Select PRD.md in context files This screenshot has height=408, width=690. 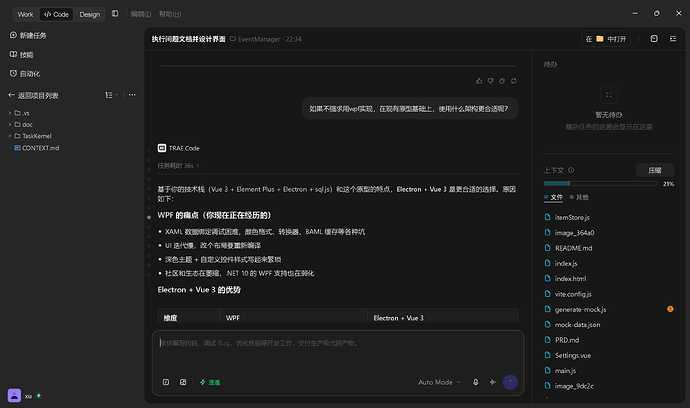coord(567,340)
